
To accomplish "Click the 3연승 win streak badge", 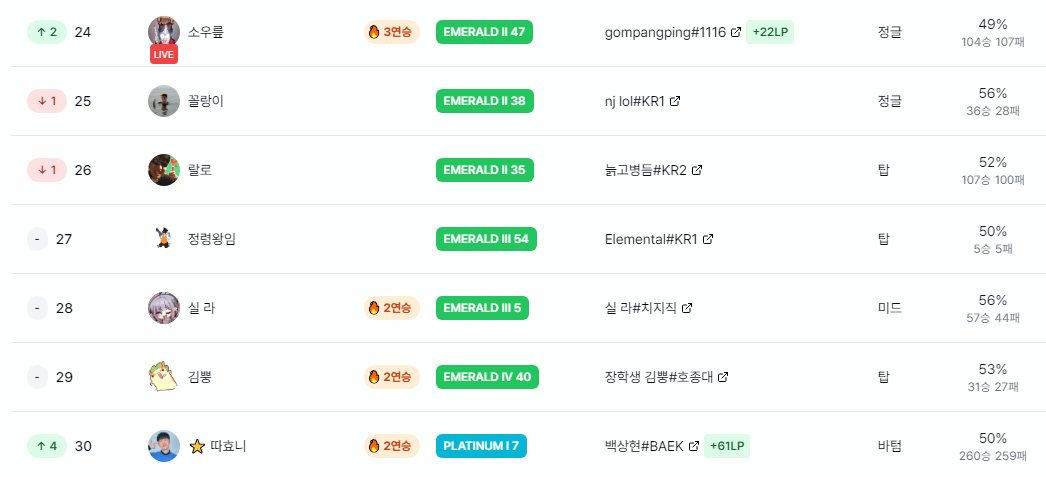I will 391,32.
